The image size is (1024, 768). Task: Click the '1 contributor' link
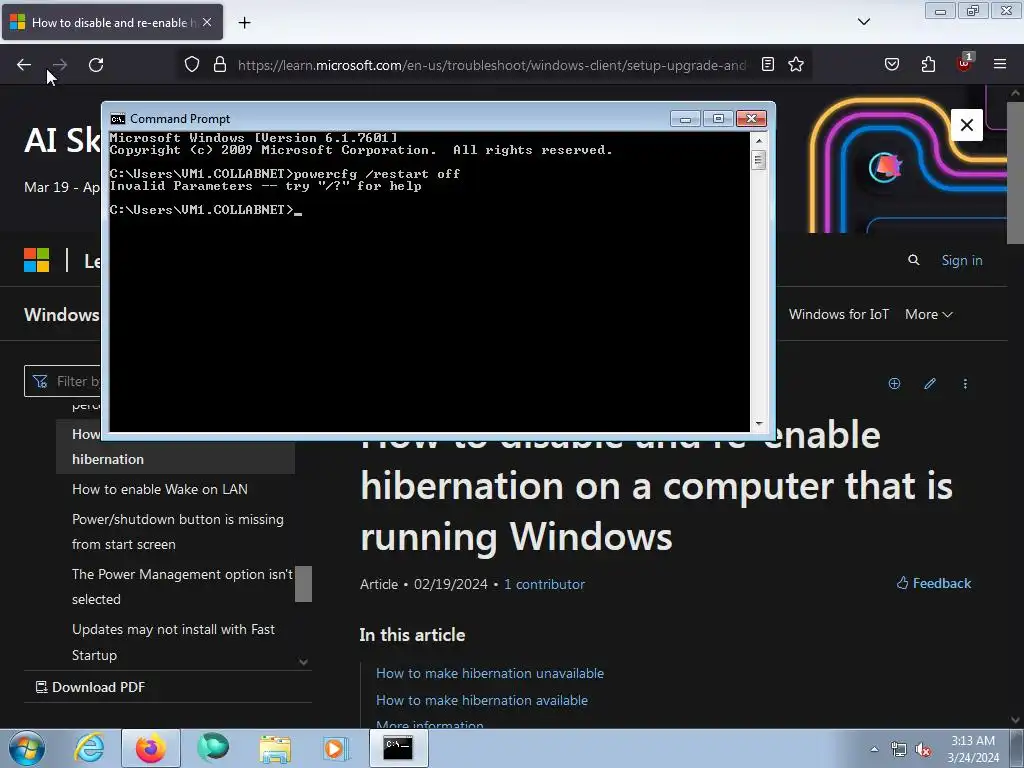pos(544,584)
